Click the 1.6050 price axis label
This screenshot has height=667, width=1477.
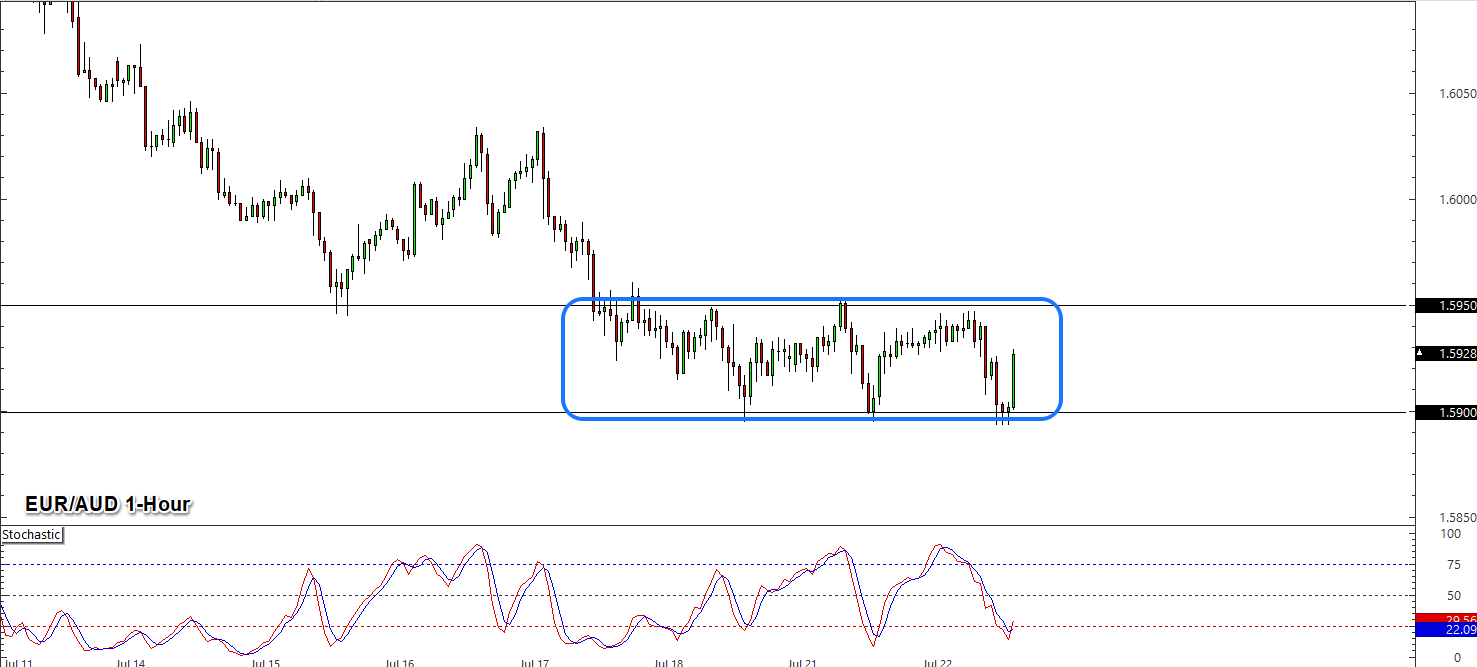[1457, 93]
